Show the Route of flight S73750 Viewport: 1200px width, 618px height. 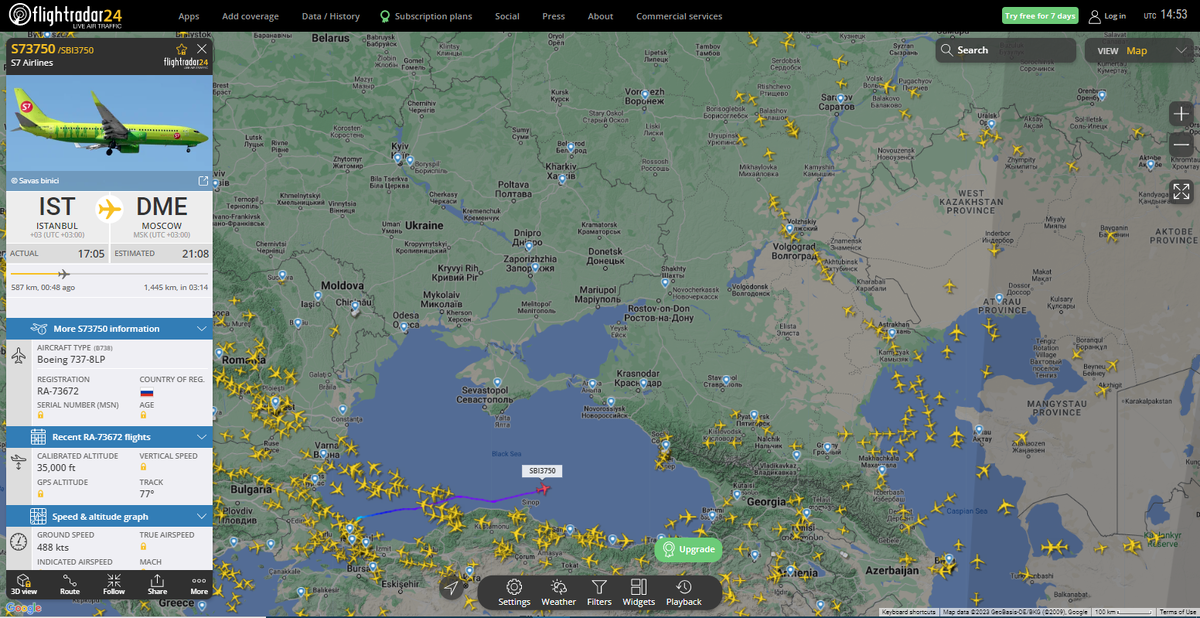coord(70,585)
